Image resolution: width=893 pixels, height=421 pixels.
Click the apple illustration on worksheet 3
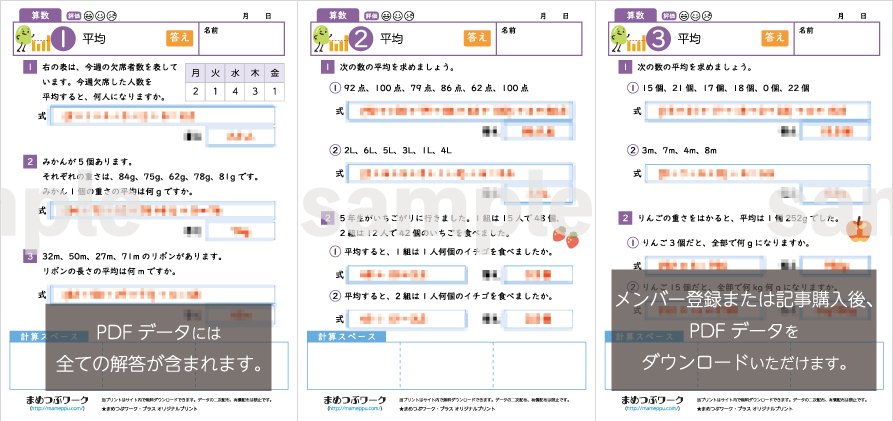click(x=857, y=228)
